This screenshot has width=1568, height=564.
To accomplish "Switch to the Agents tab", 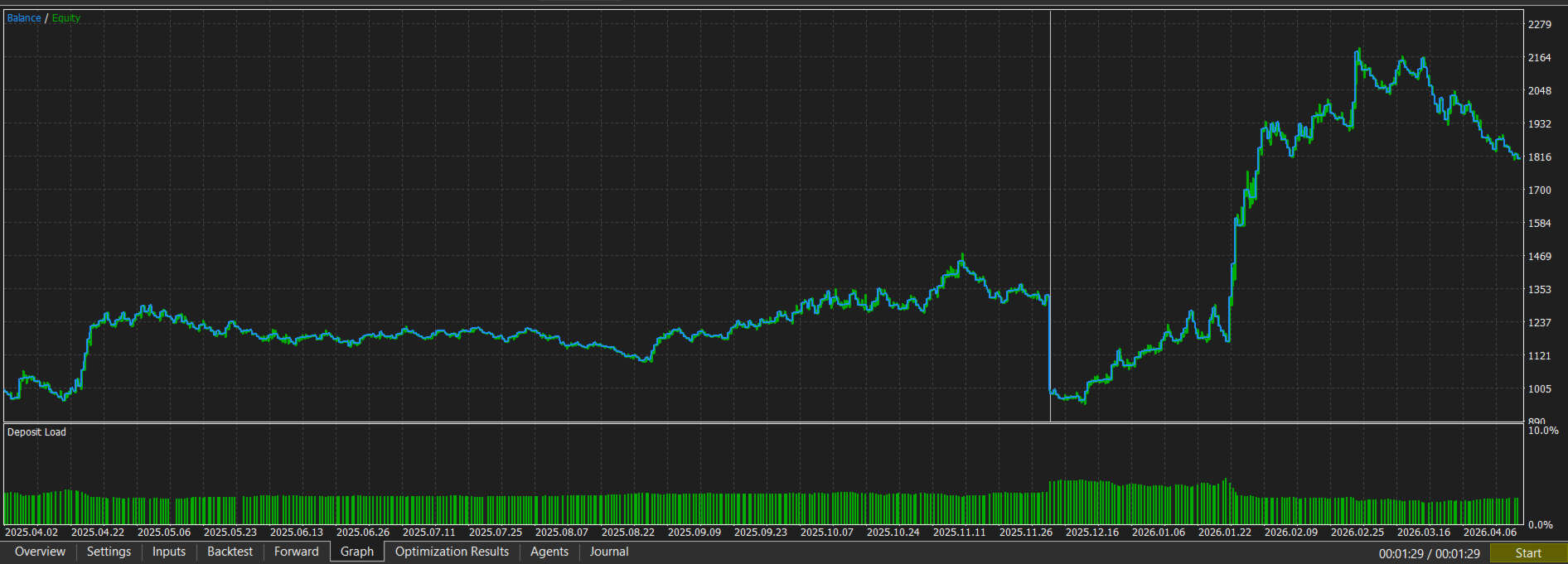I will point(549,552).
